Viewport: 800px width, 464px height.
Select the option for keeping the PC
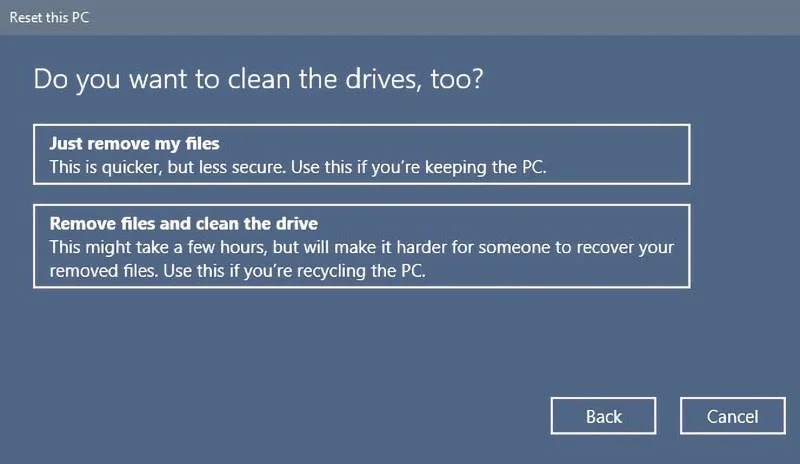(x=362, y=154)
